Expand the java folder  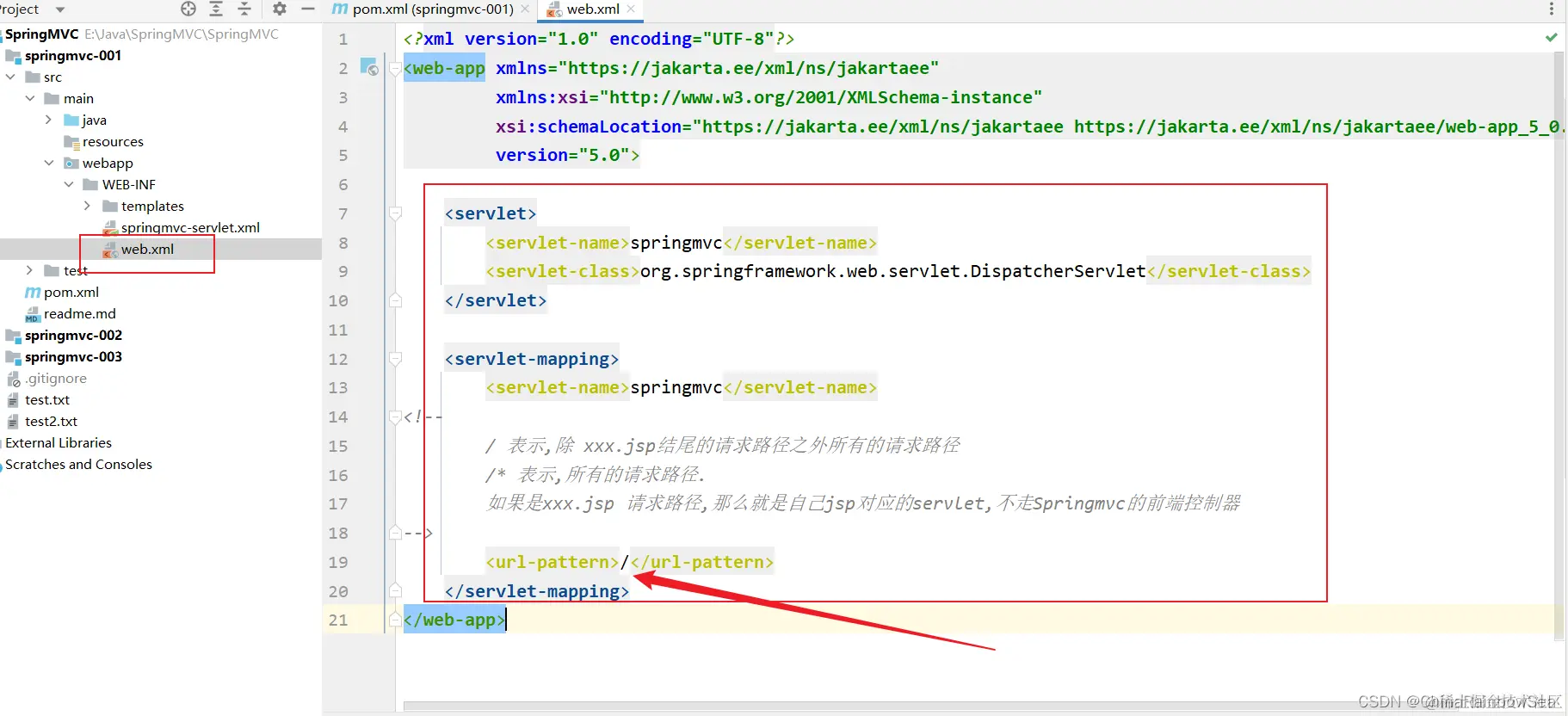(x=49, y=120)
